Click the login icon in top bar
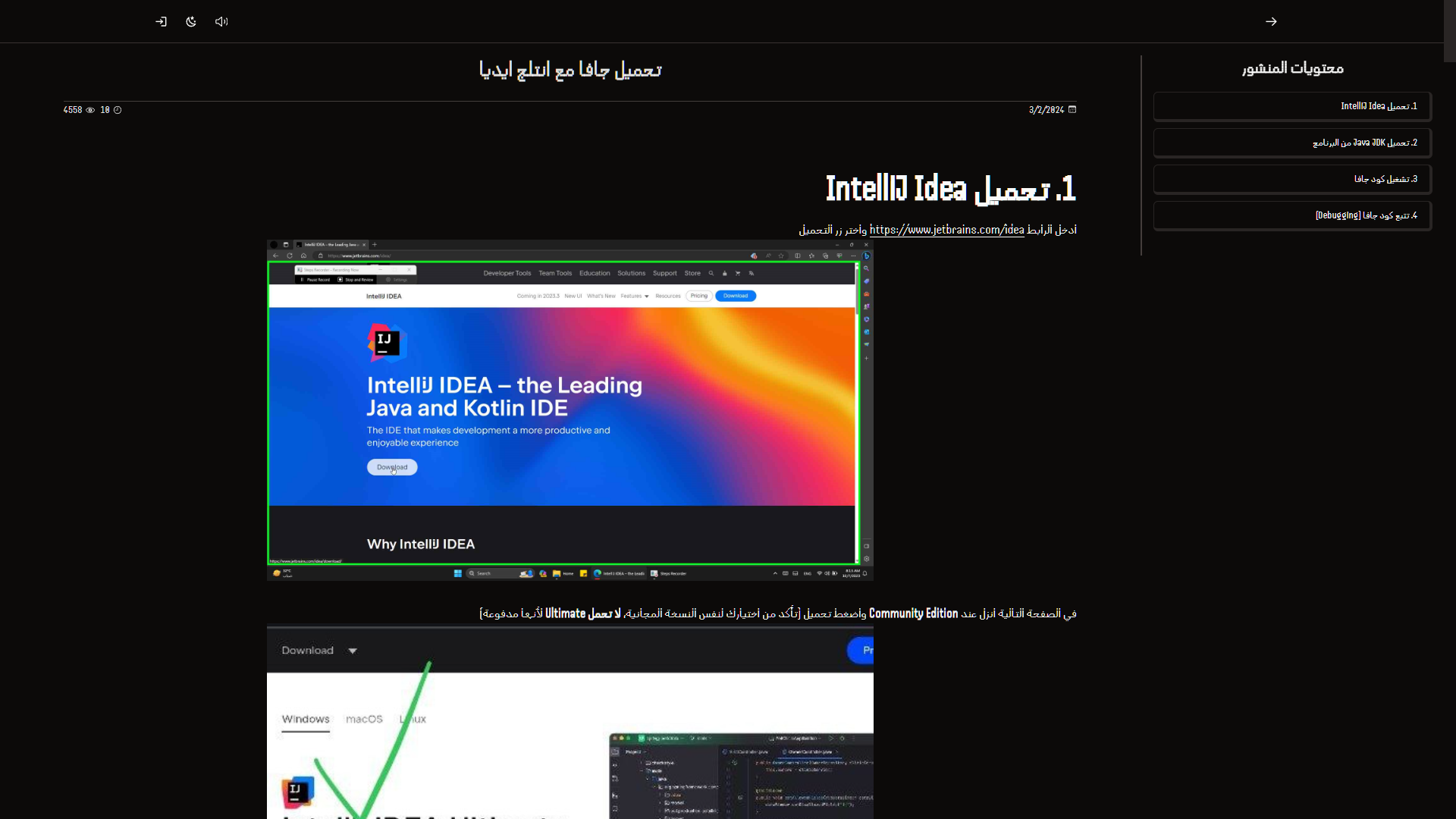 pos(161,21)
